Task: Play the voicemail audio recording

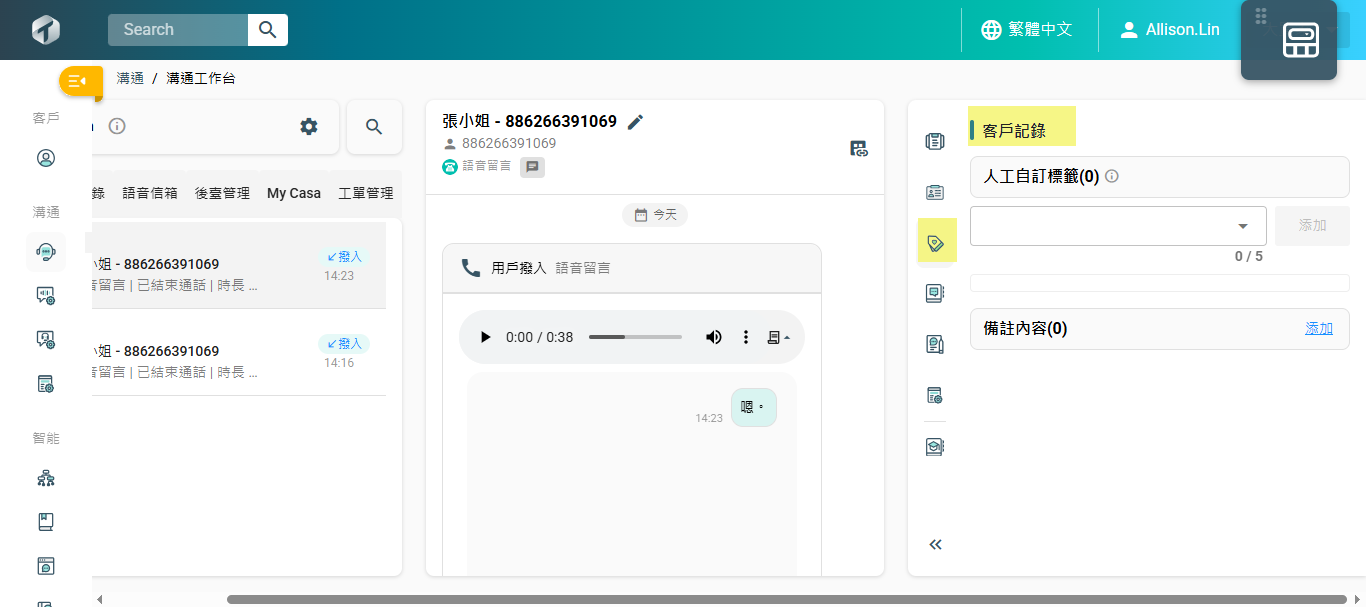Action: pyautogui.click(x=486, y=337)
